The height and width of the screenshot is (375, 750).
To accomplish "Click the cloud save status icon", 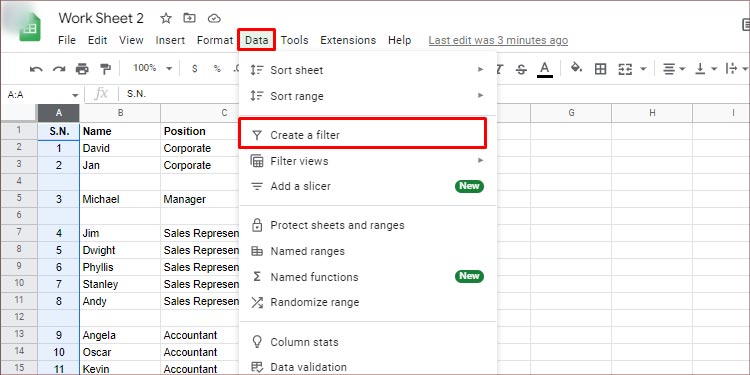I will pyautogui.click(x=214, y=18).
